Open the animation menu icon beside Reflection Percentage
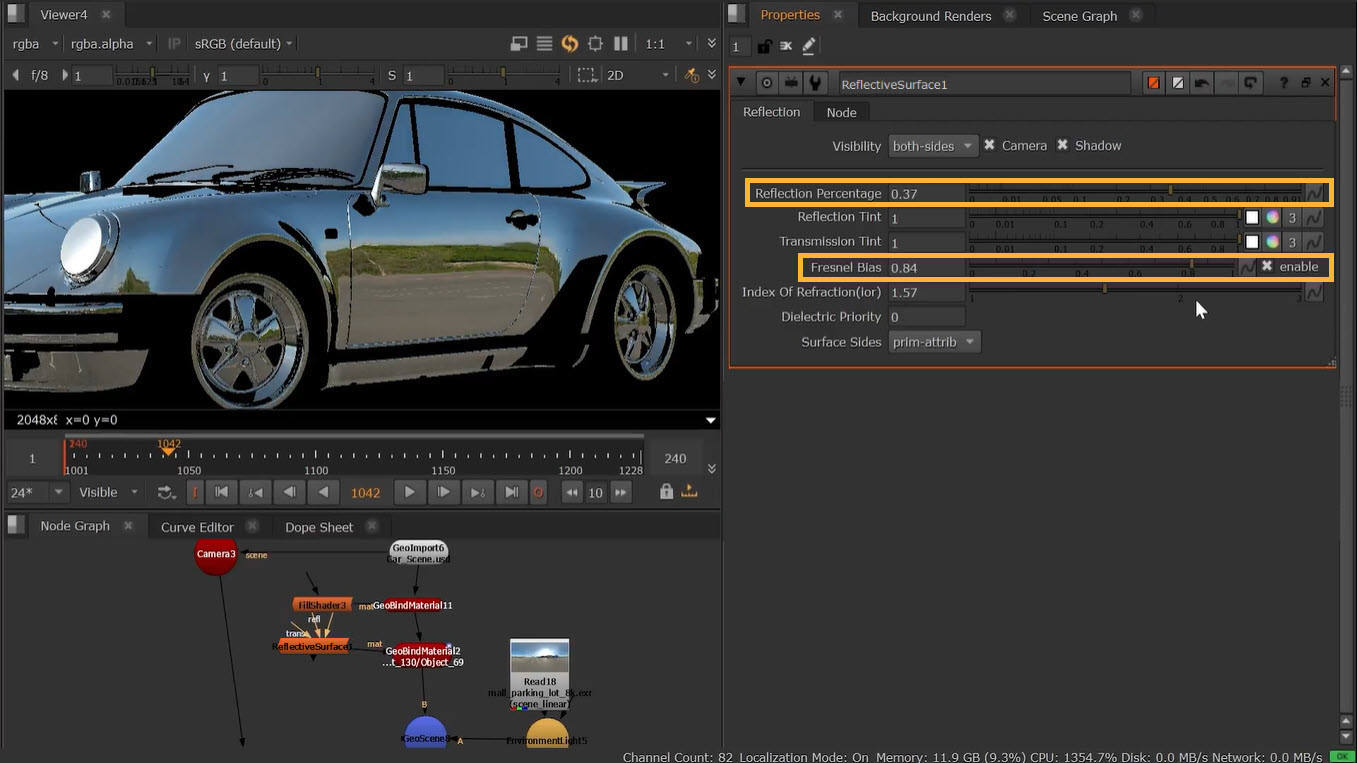This screenshot has width=1357, height=763. [1314, 192]
